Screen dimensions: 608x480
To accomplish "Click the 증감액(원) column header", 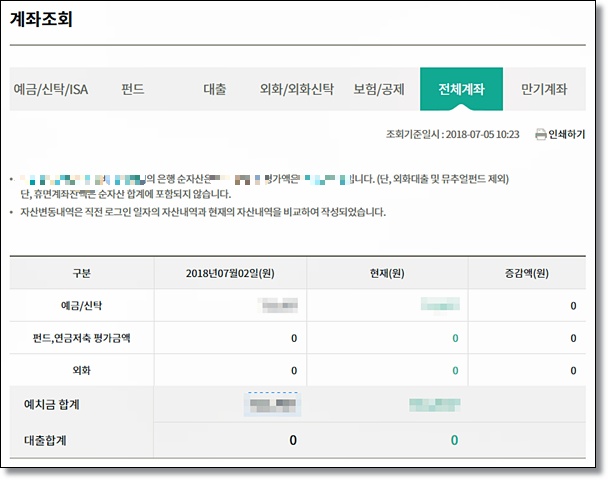I will coord(527,274).
